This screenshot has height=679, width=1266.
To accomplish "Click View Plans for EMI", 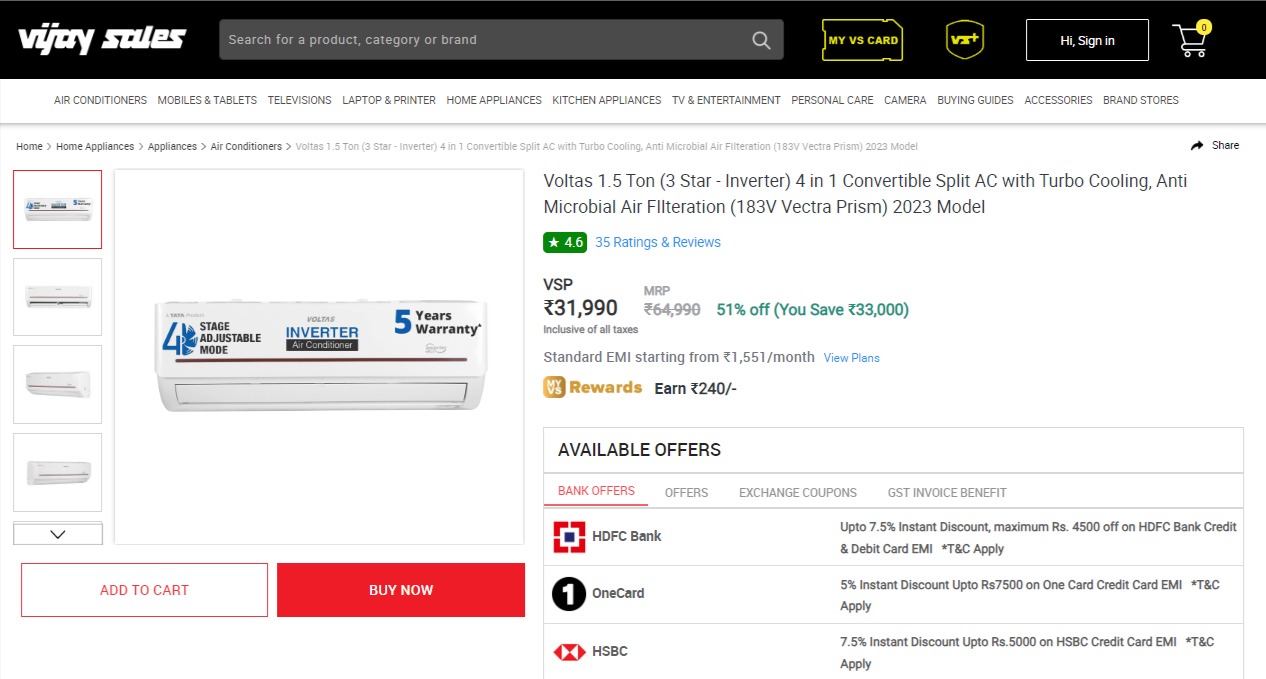I will point(852,358).
